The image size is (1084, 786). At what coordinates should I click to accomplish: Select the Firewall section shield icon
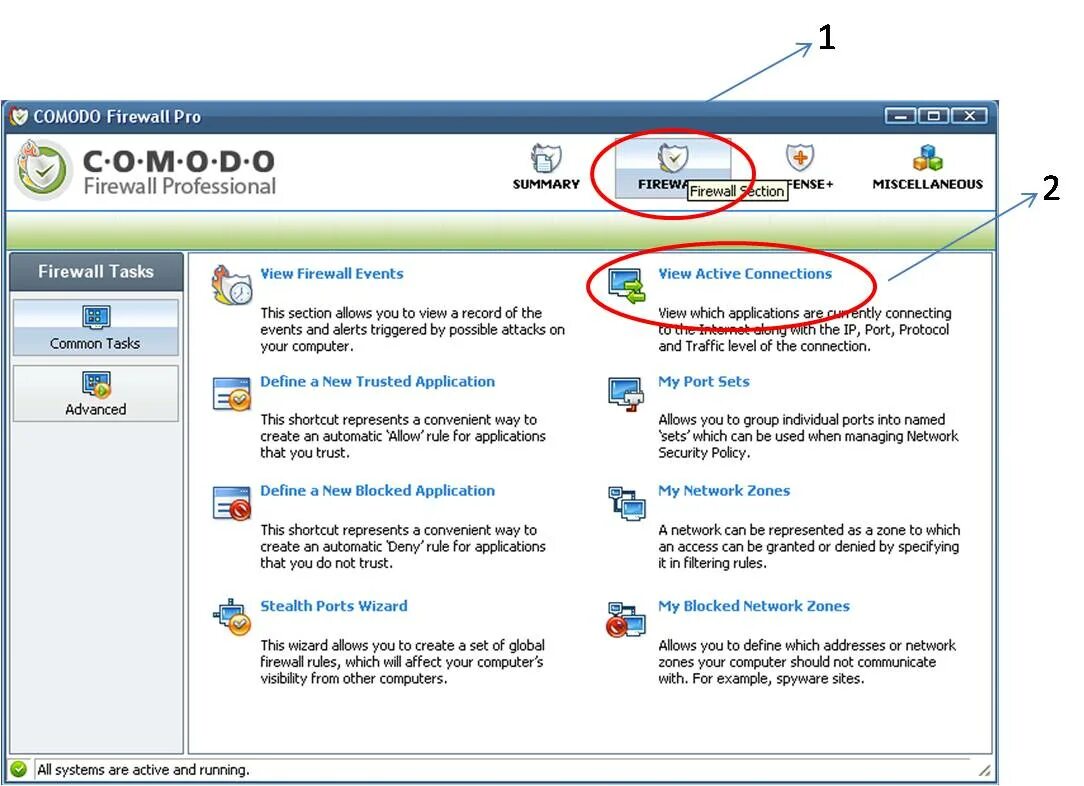click(673, 158)
